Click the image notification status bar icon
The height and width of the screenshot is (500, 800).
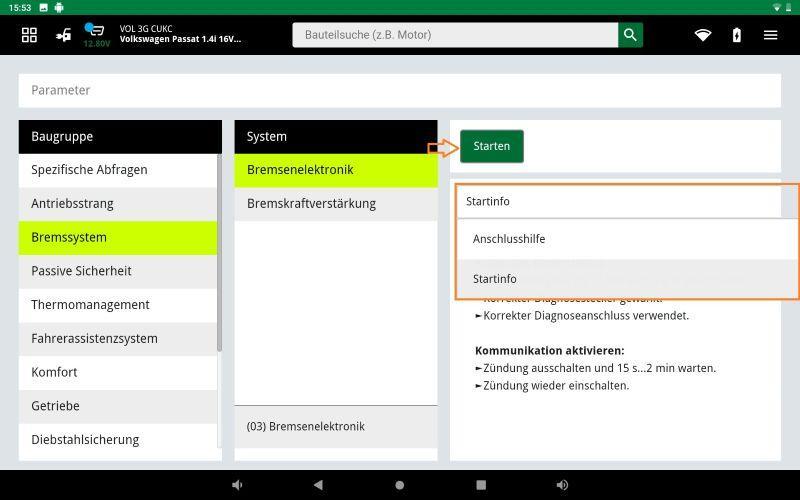(43, 8)
